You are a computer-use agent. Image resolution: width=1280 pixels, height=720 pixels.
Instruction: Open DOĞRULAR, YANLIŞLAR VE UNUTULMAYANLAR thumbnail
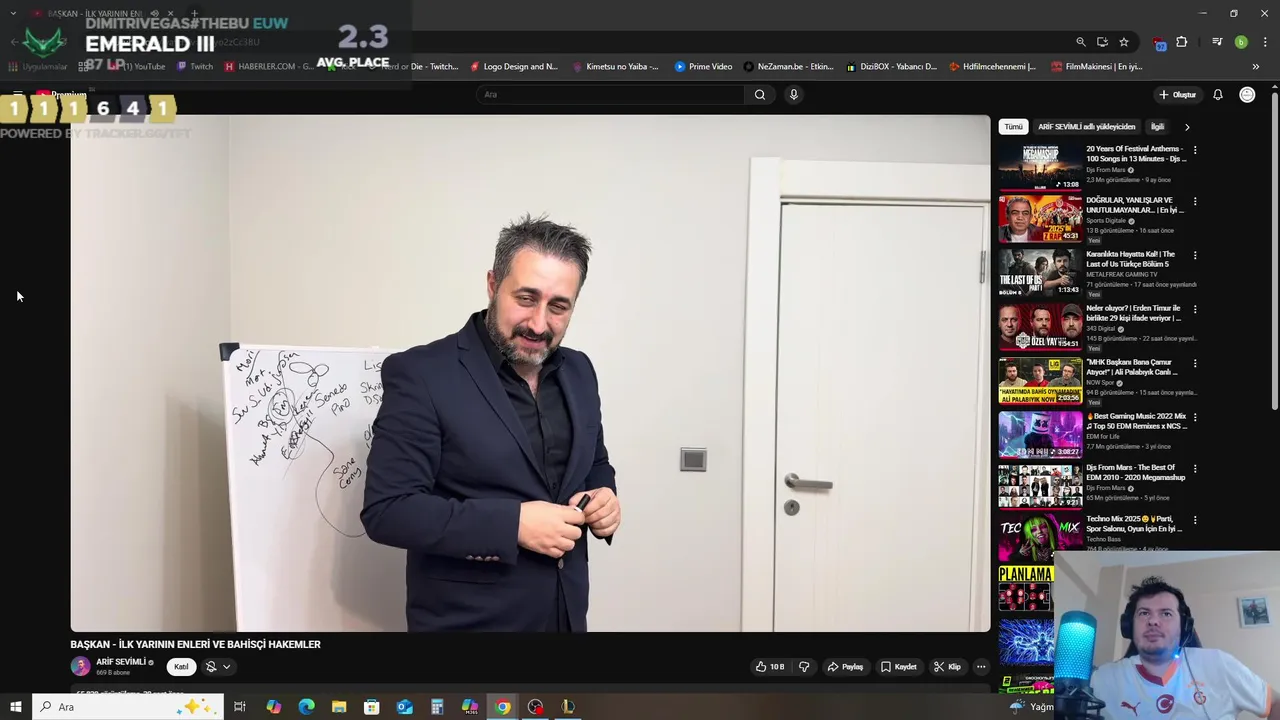point(1040,219)
